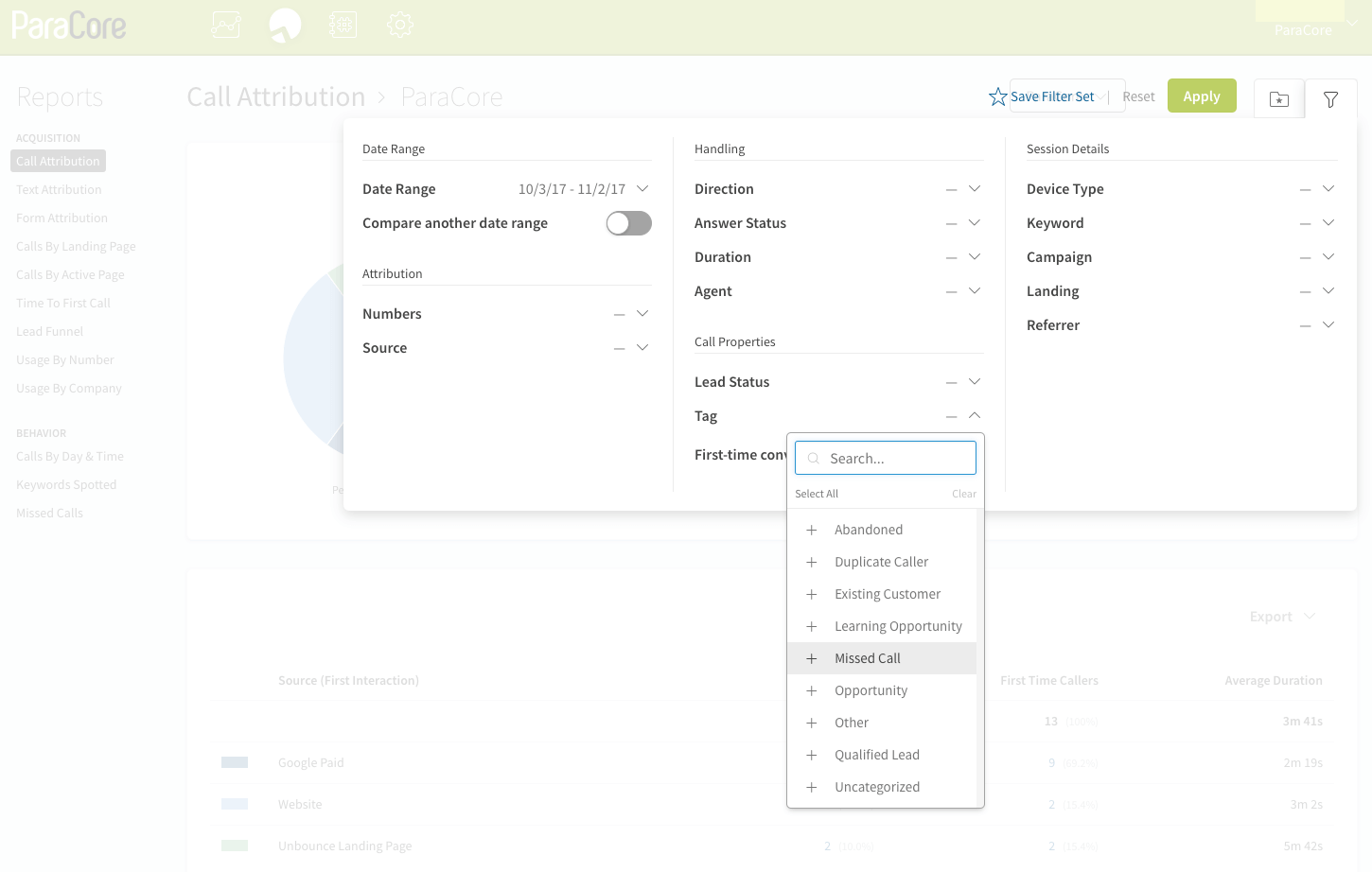The height and width of the screenshot is (872, 1372).
Task: Add the Abandoned tag with its plus icon
Action: coord(812,530)
